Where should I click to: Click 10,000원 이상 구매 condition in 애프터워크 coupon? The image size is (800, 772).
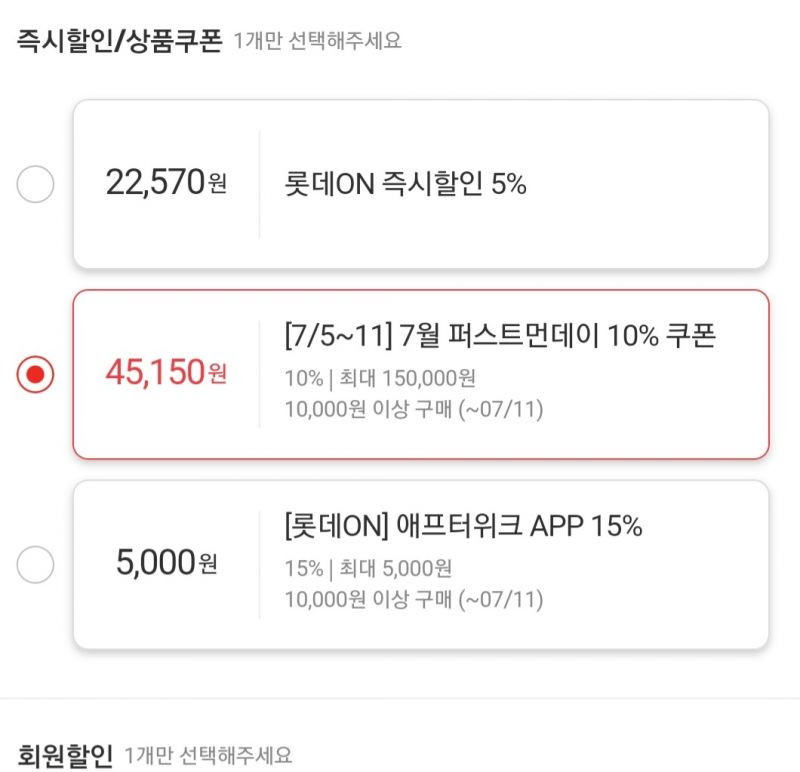point(414,600)
